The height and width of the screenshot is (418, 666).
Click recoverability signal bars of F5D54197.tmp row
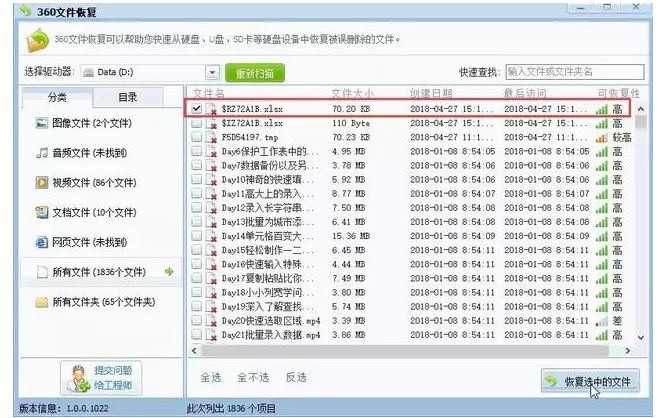[x=601, y=138]
